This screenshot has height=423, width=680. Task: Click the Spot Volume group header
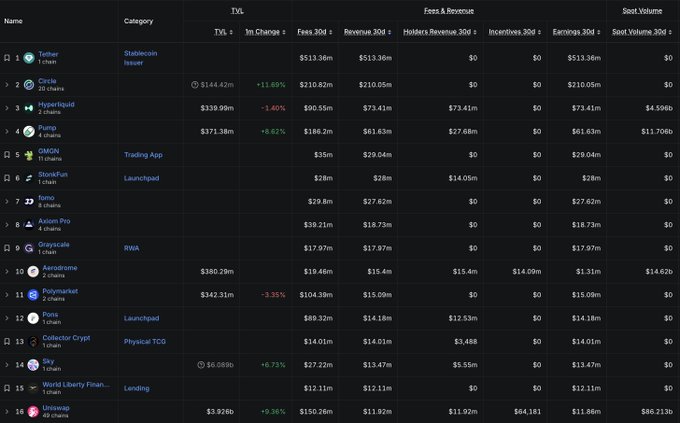(642, 11)
